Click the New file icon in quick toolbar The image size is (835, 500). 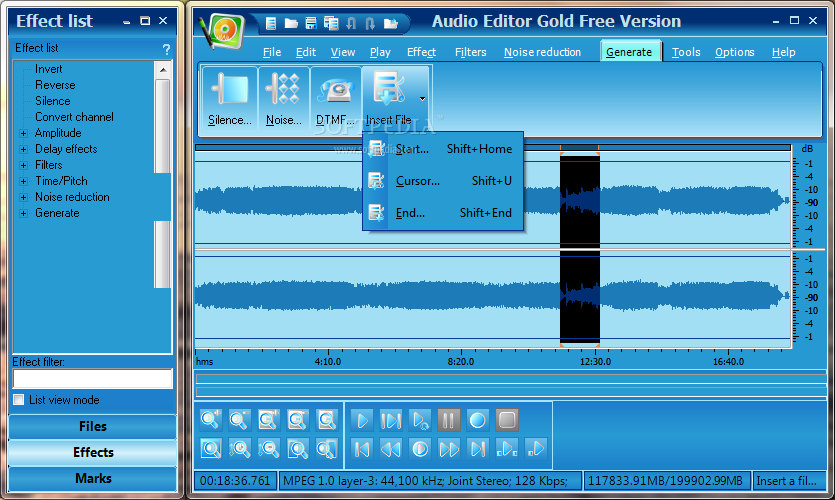tap(271, 23)
